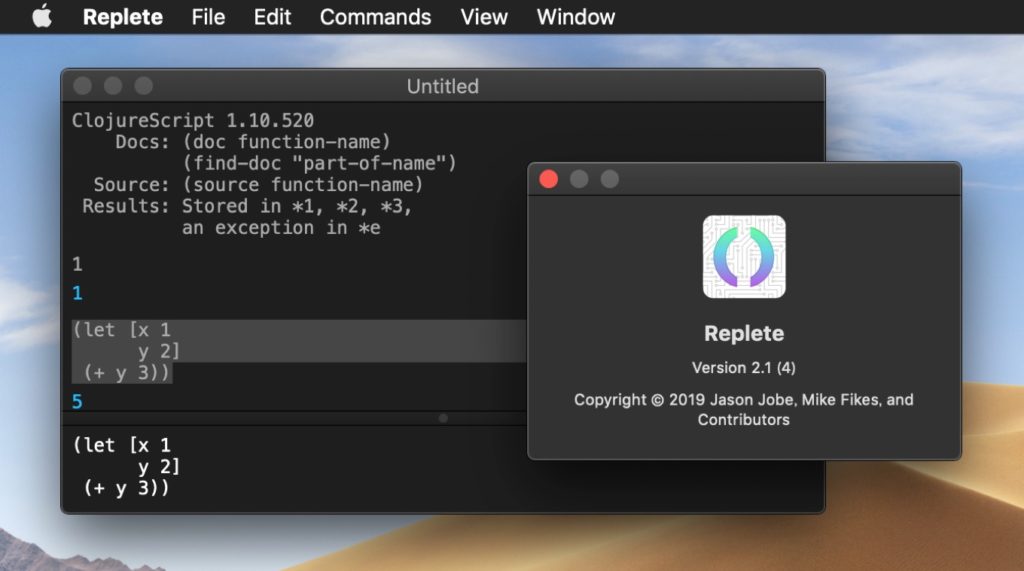This screenshot has width=1024, height=571.
Task: Click the split pane divider handle
Action: (443, 418)
